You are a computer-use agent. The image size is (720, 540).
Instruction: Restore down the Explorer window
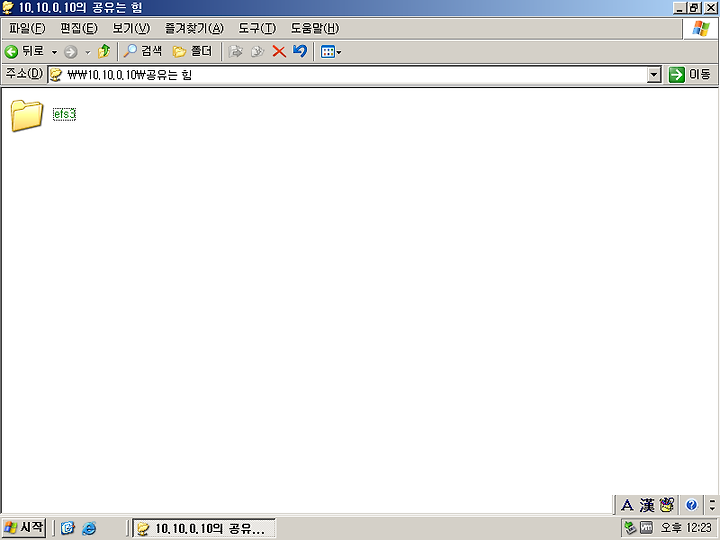click(694, 8)
